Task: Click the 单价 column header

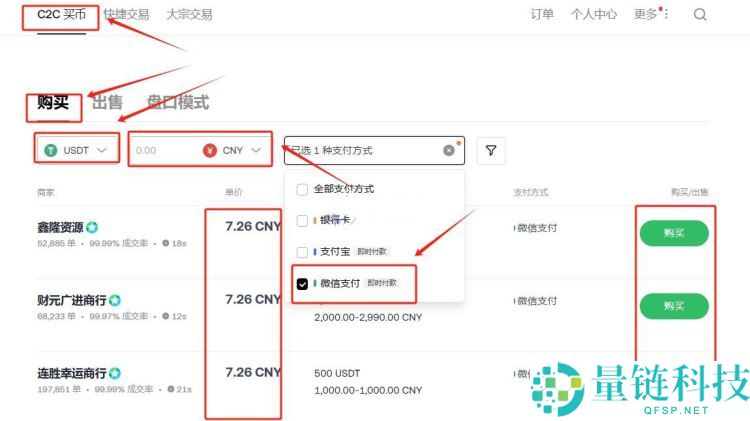Action: point(233,192)
